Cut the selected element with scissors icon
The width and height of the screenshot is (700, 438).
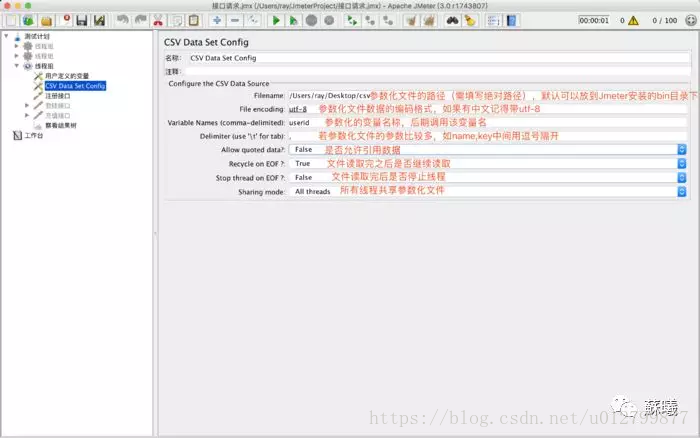click(x=158, y=21)
